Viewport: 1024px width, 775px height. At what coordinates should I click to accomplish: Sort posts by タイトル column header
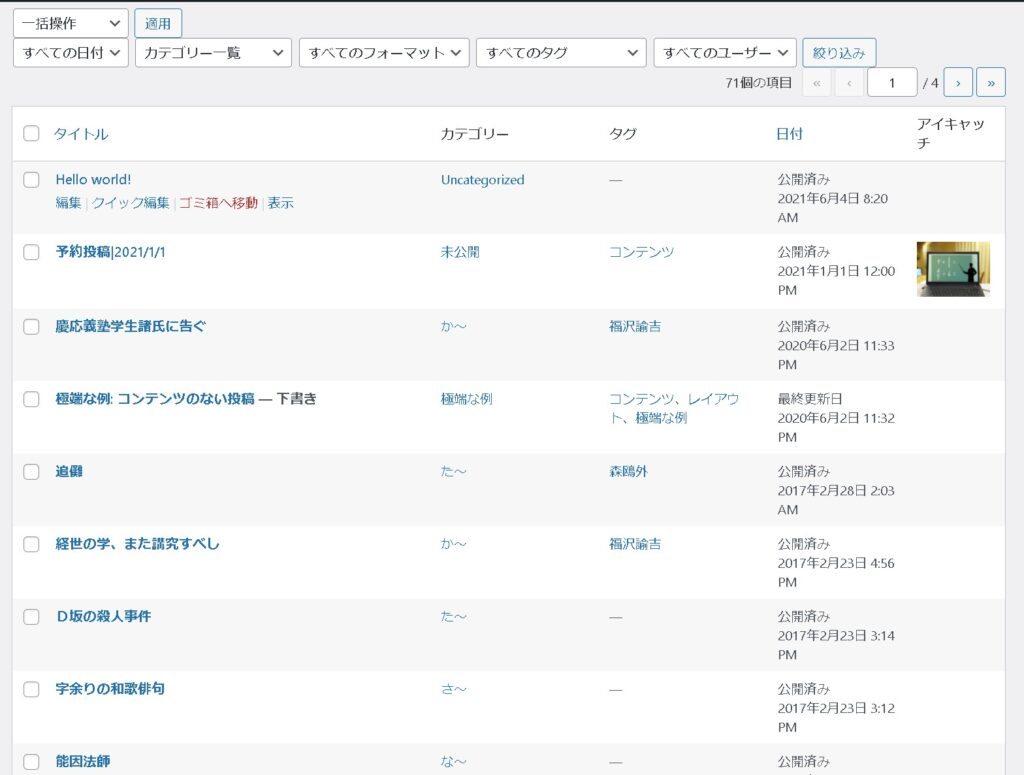81,134
